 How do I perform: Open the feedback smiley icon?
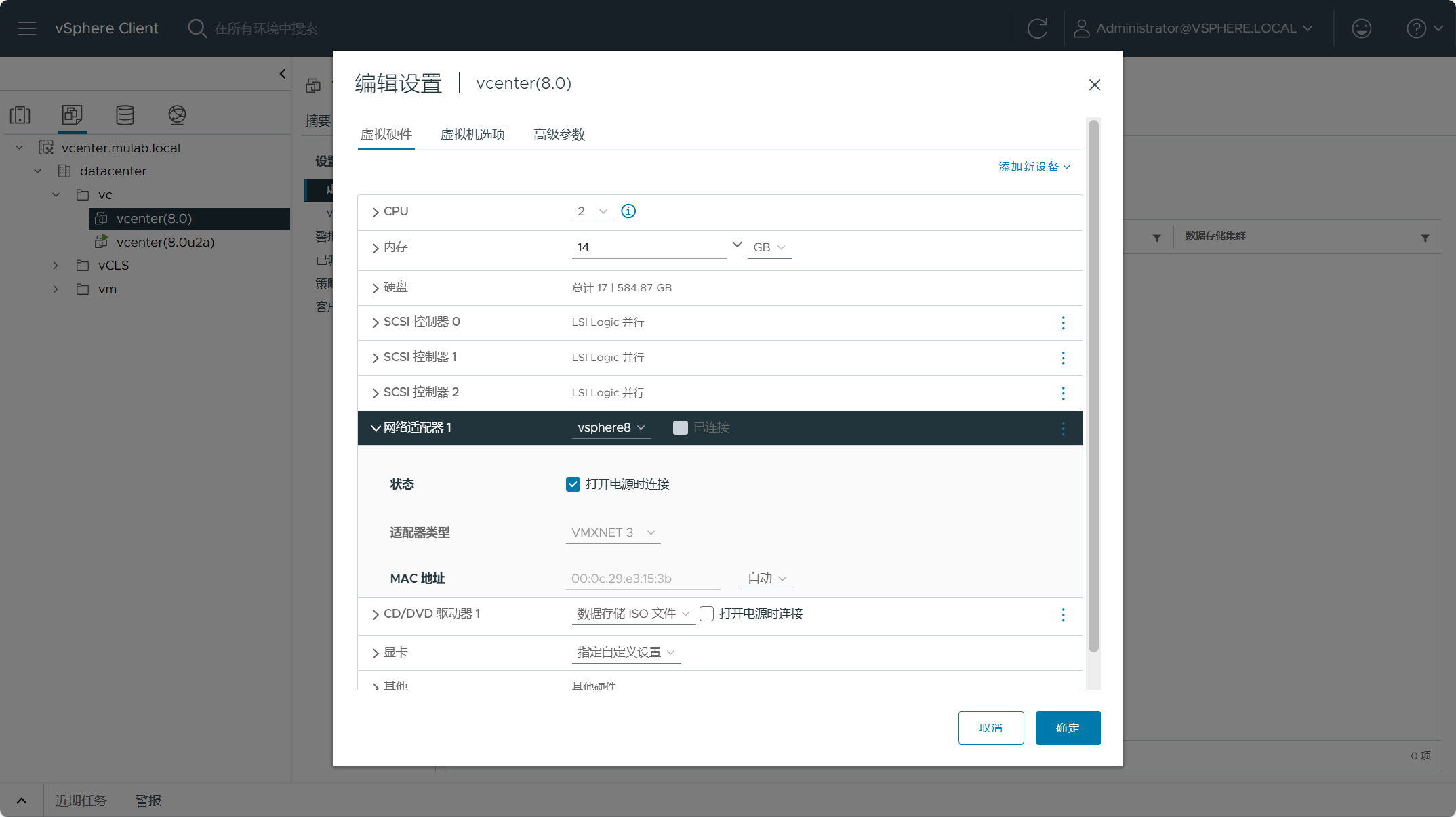1361,28
